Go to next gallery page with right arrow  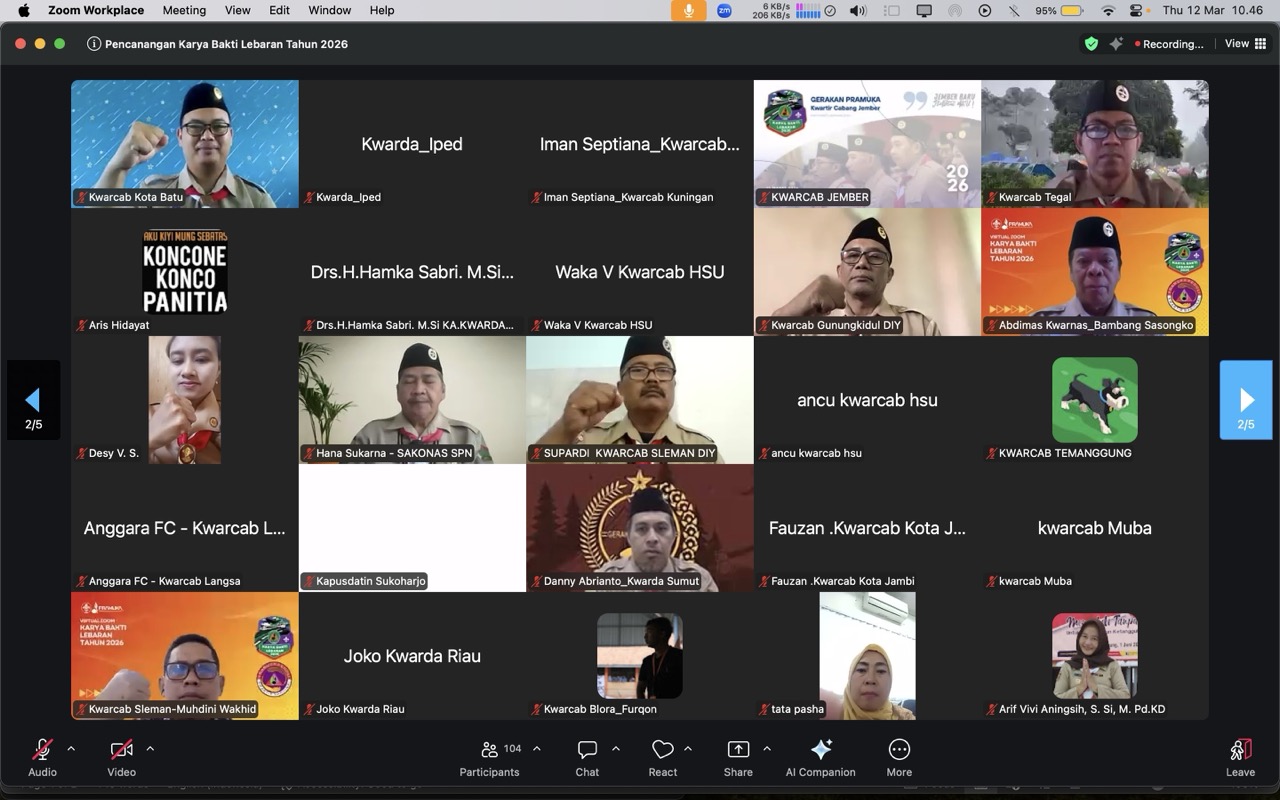pos(1246,400)
